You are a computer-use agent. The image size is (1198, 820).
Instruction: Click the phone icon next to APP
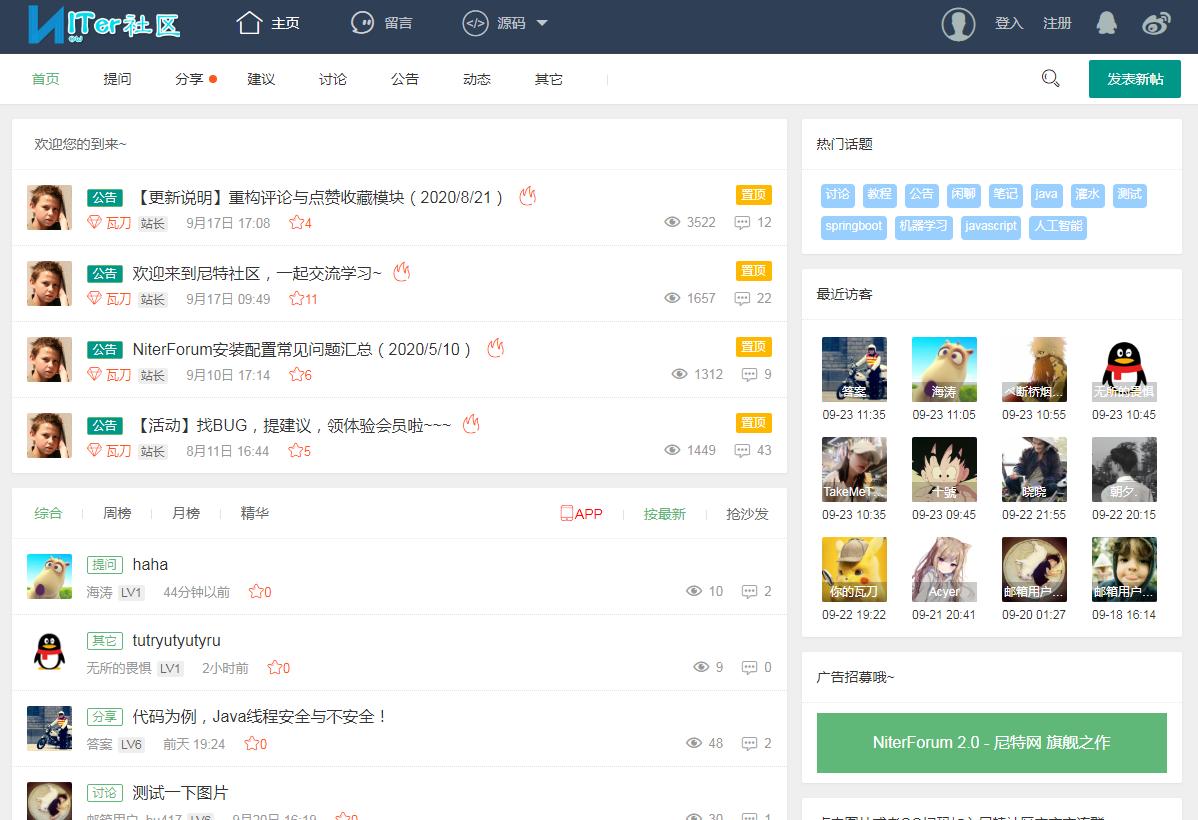[x=565, y=513]
